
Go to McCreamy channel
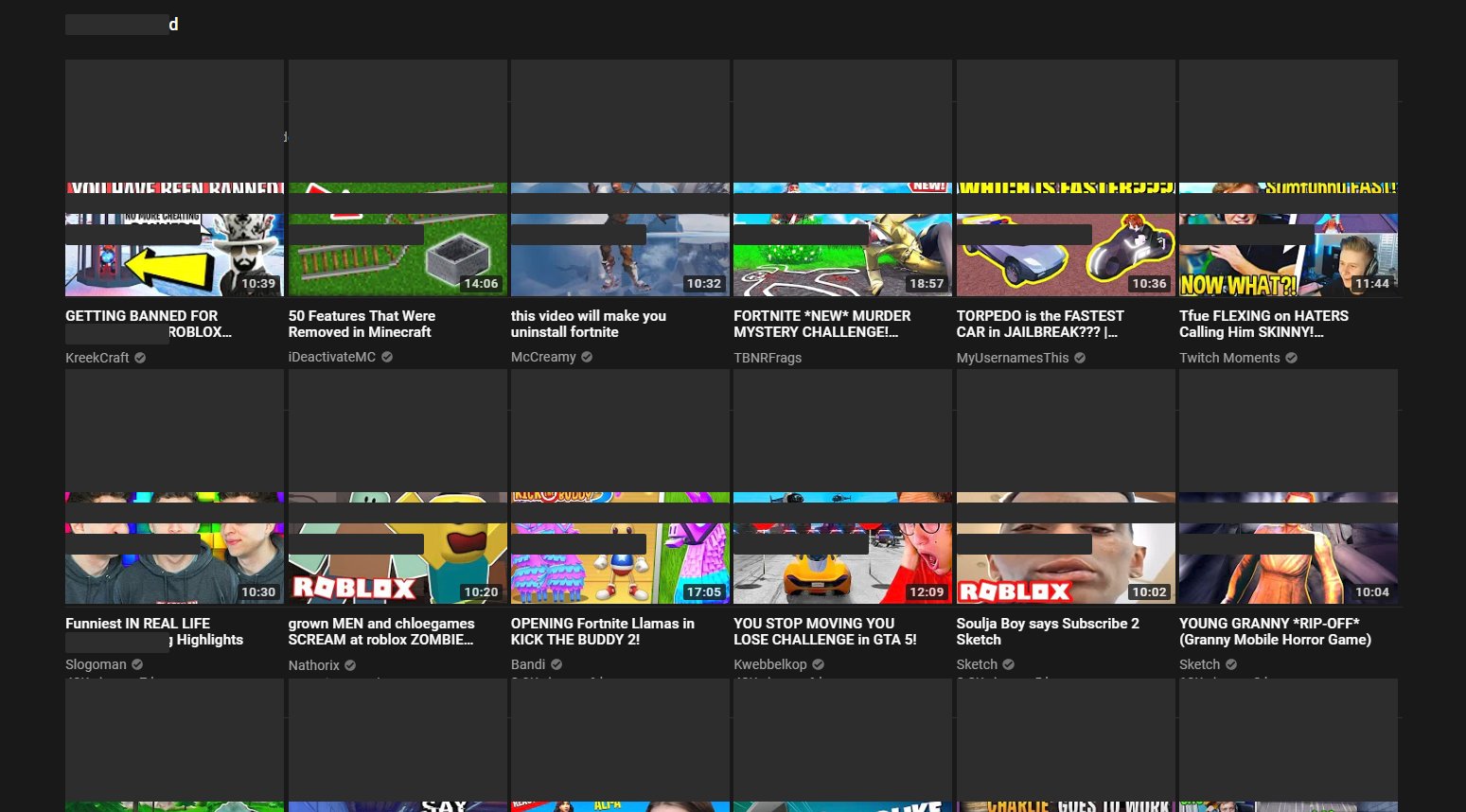point(543,358)
